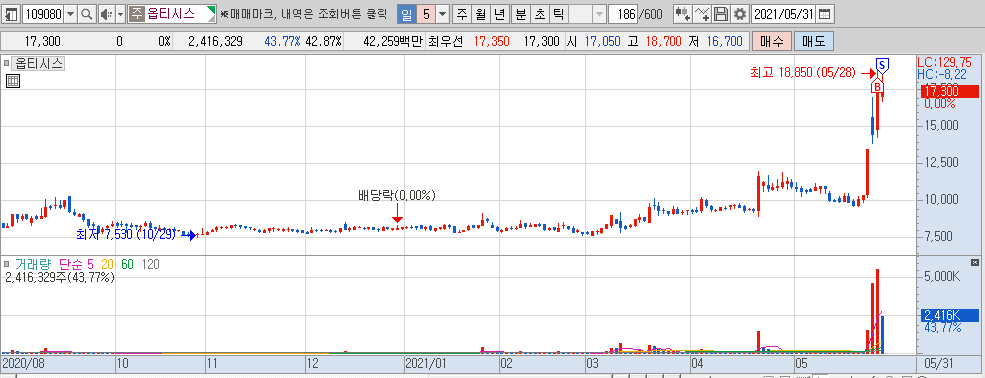Toggle the panel list icon beside stock code
The height and width of the screenshot is (378, 985).
click(12, 14)
